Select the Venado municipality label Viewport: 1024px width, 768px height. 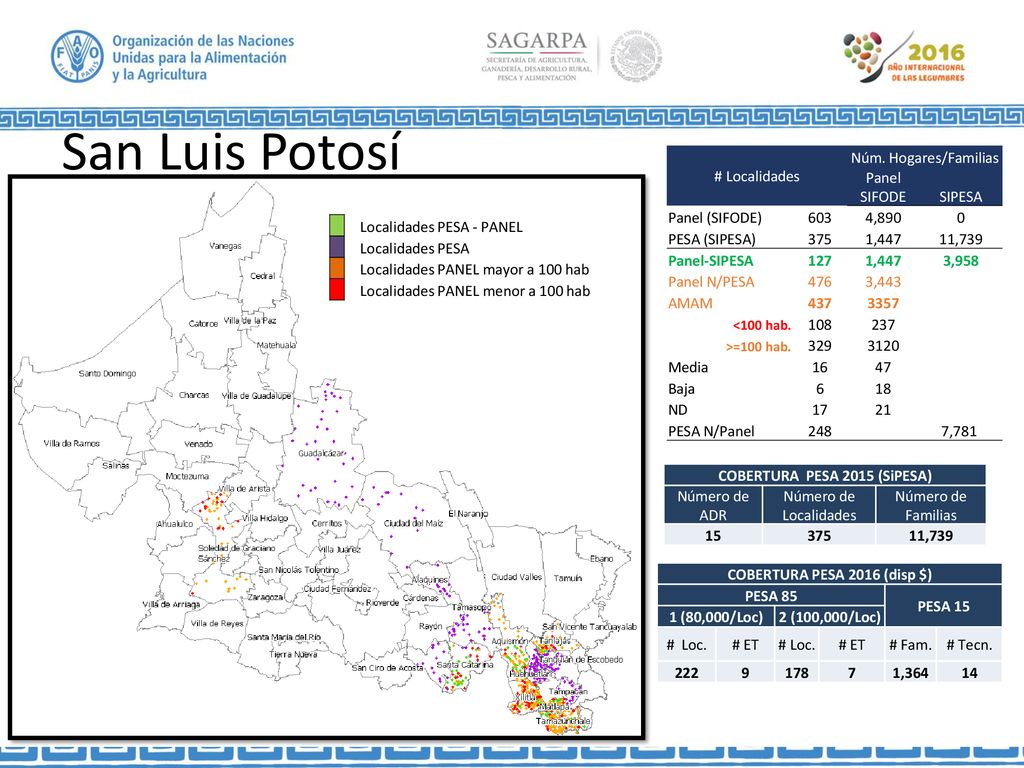click(199, 444)
